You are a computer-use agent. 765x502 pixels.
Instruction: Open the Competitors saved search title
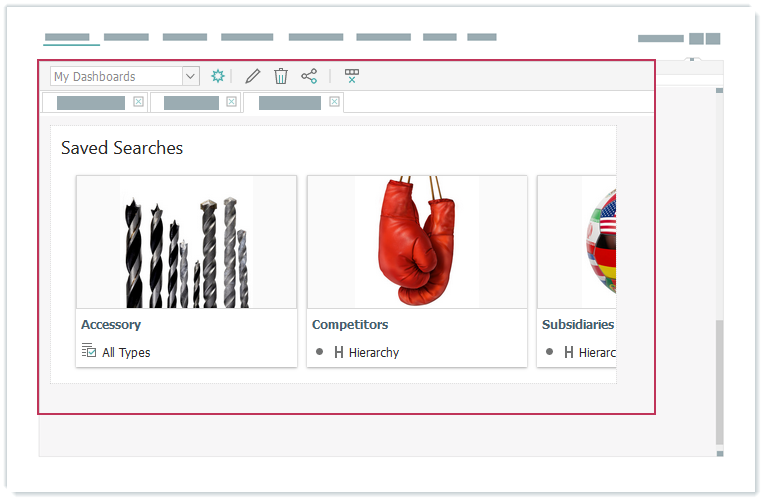point(350,325)
